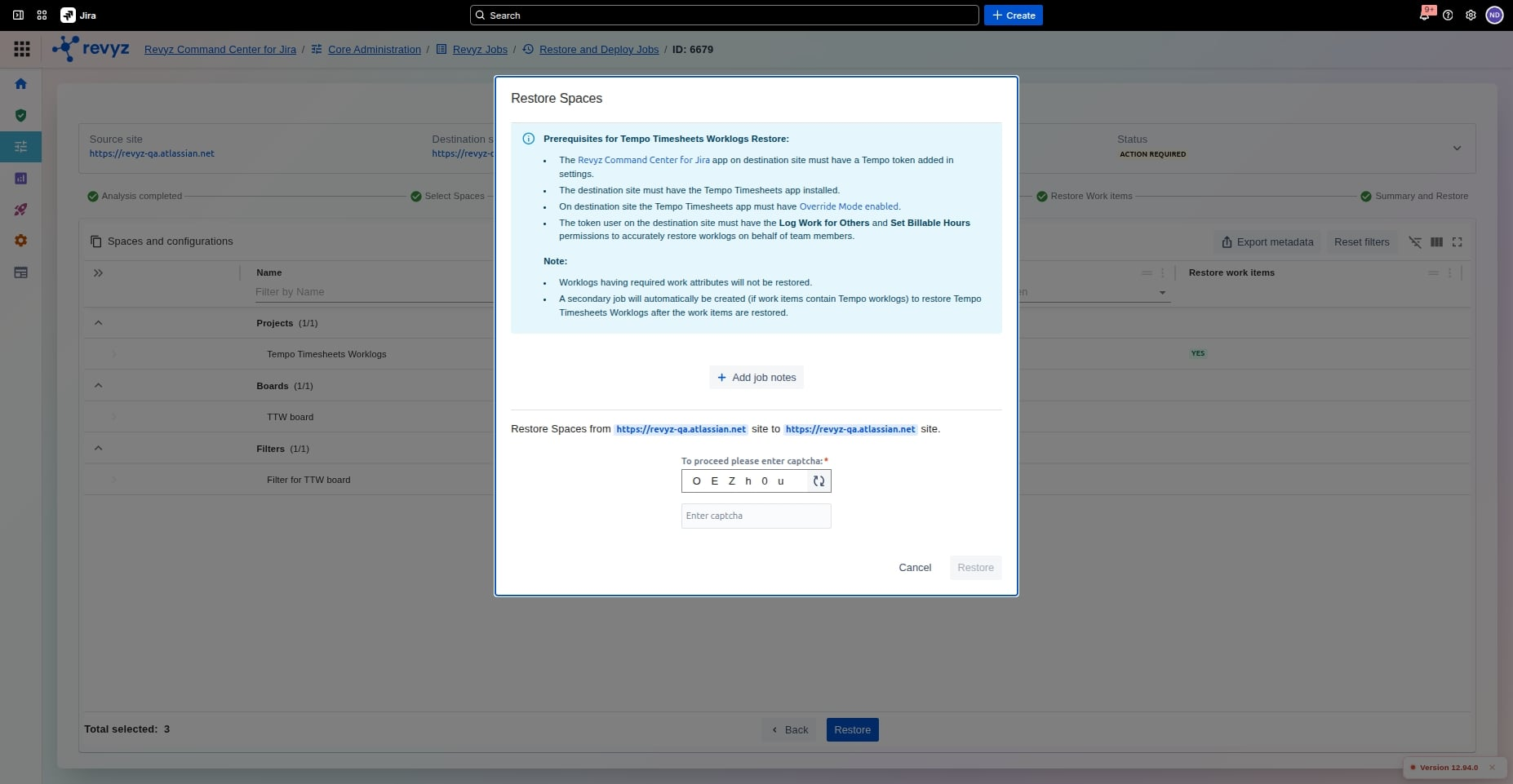Expand the Filter for TTW board row
Image resolution: width=1513 pixels, height=784 pixels.
point(113,480)
